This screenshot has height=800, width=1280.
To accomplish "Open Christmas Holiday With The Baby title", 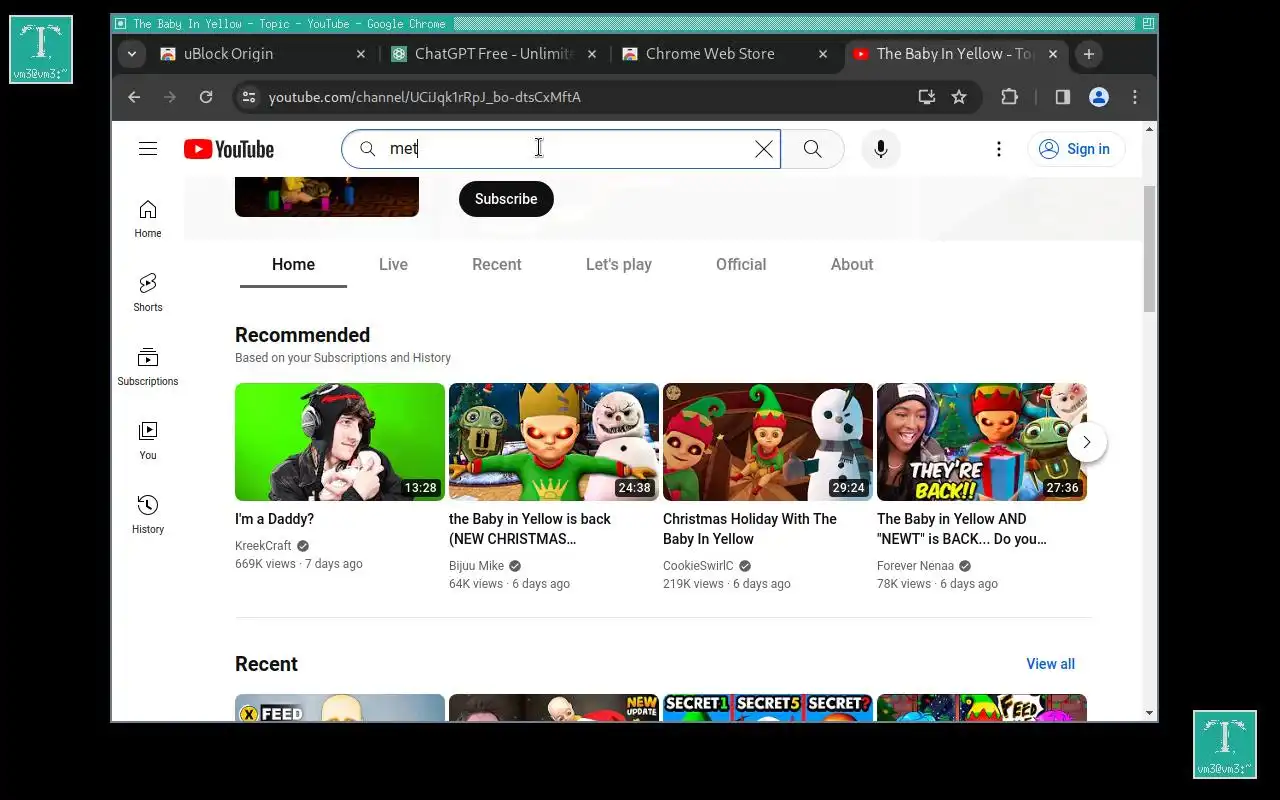I will (750, 529).
